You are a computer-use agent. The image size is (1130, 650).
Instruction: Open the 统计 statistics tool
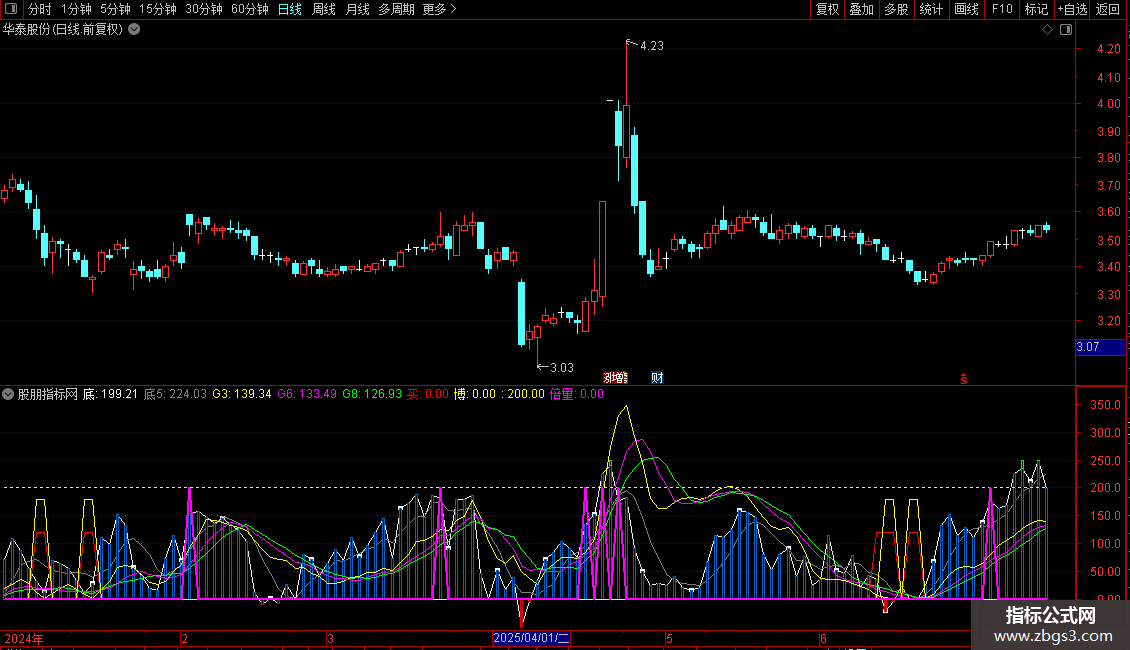tap(931, 9)
